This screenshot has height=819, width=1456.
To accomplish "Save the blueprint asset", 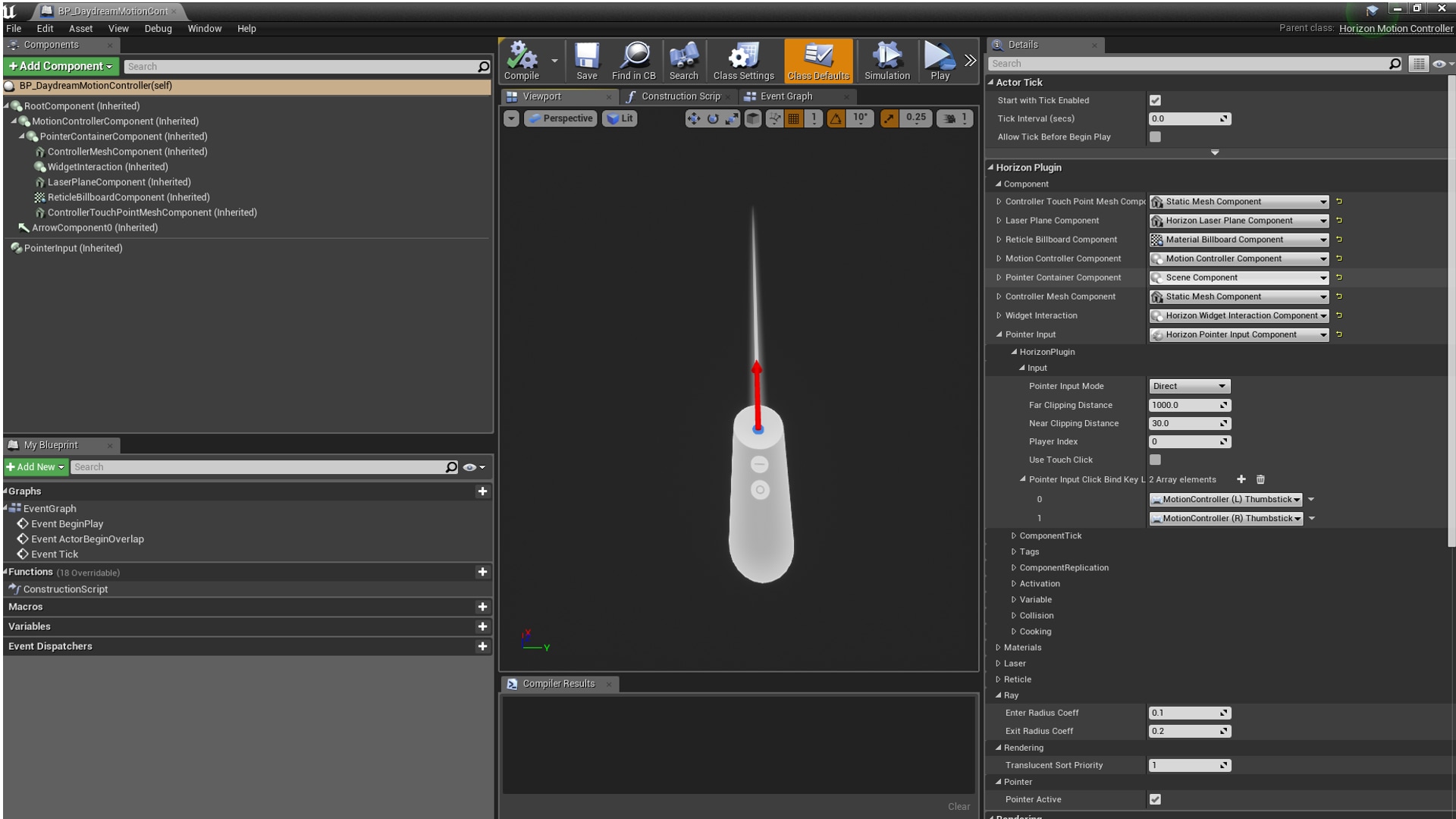I will click(x=586, y=61).
